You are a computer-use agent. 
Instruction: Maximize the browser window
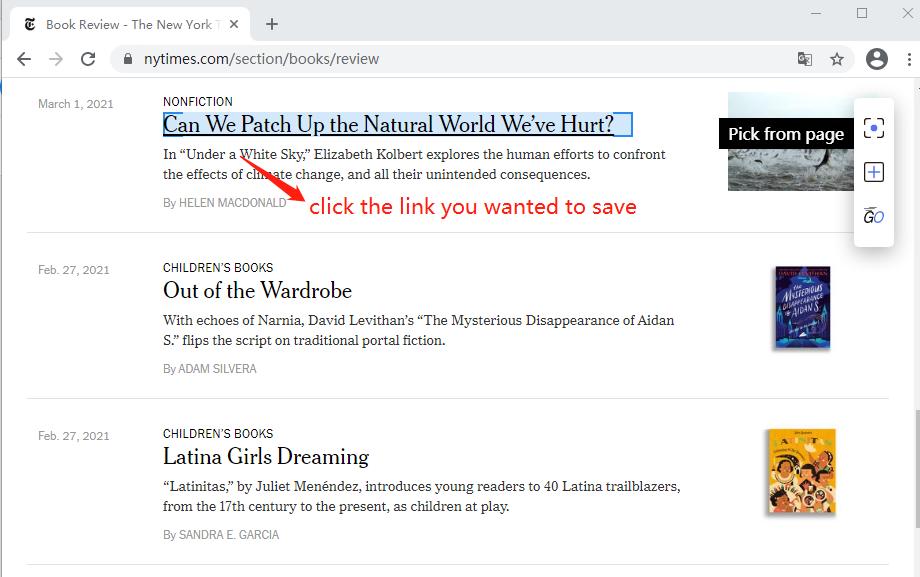click(862, 13)
